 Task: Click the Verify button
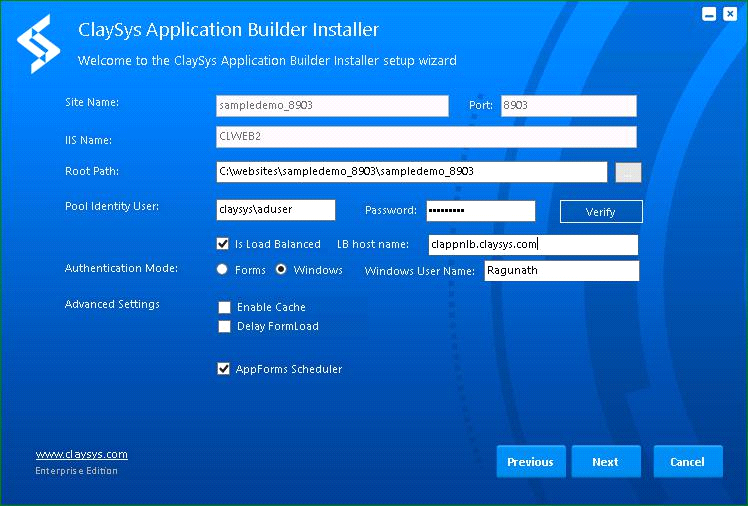click(601, 212)
